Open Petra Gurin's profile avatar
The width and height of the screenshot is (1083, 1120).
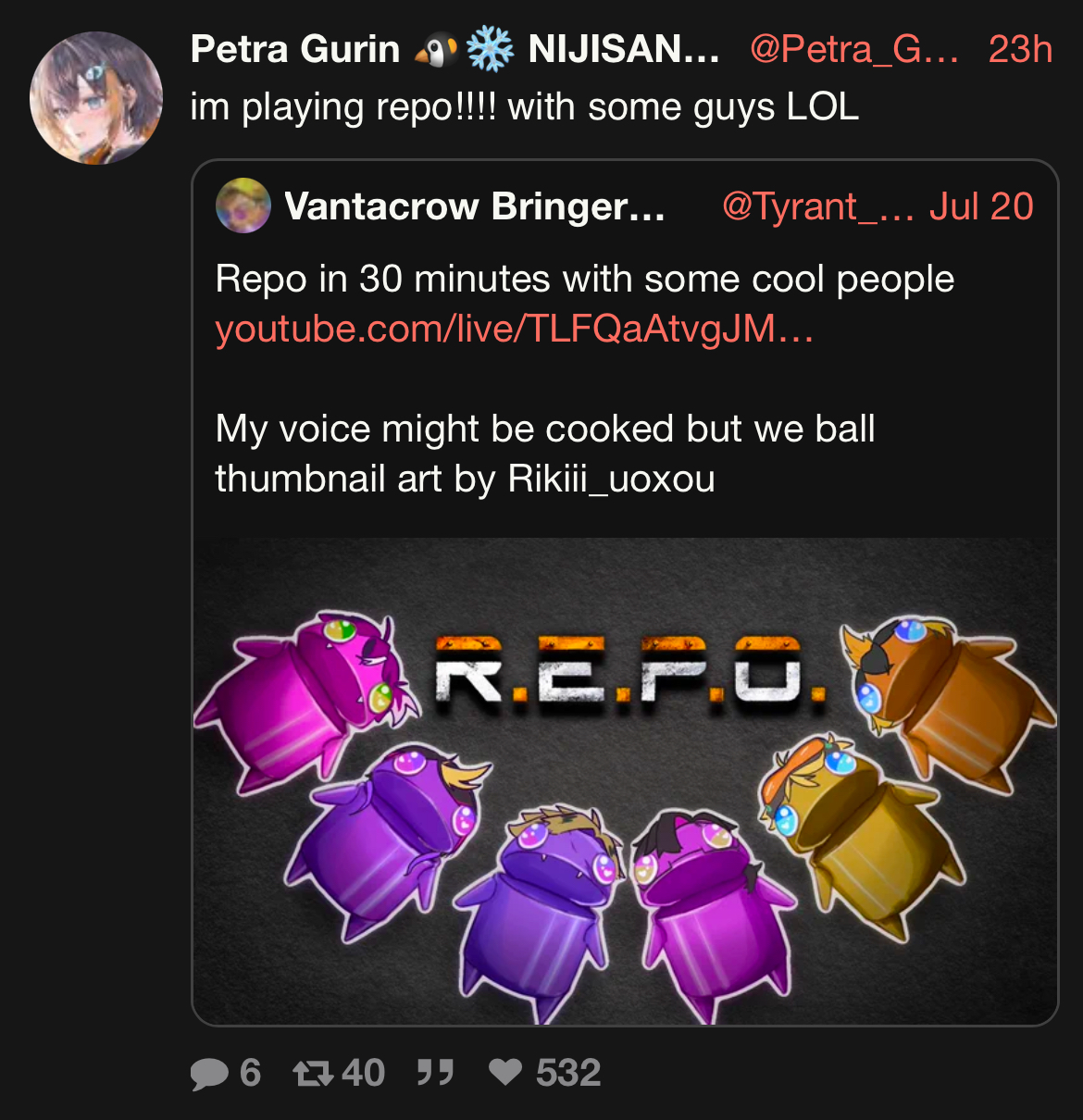coord(96,98)
